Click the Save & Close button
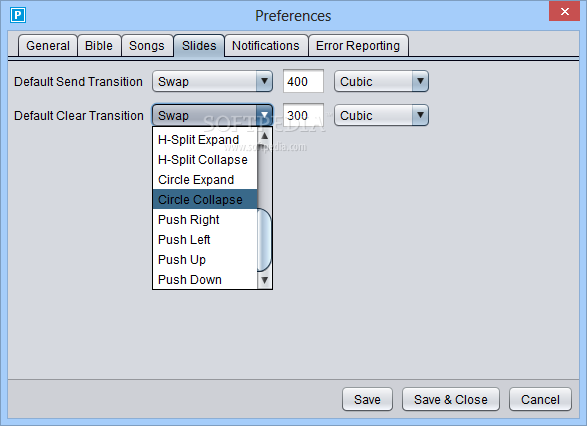This screenshot has height=426, width=587. pyautogui.click(x=451, y=399)
